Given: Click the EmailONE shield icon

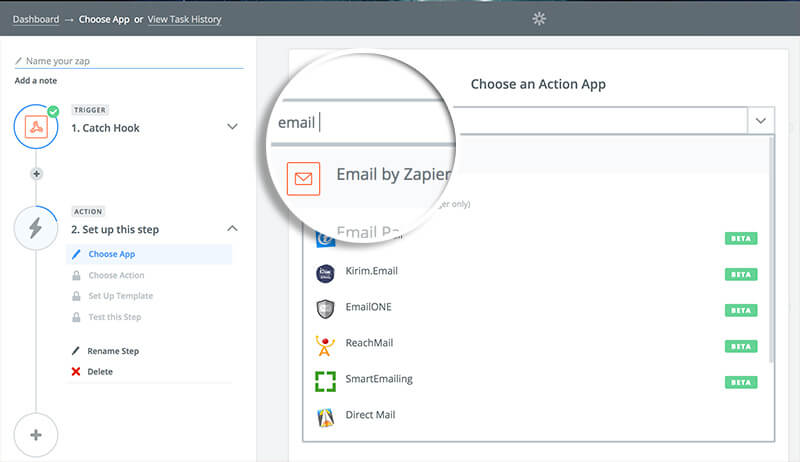Looking at the screenshot, I should tap(325, 309).
